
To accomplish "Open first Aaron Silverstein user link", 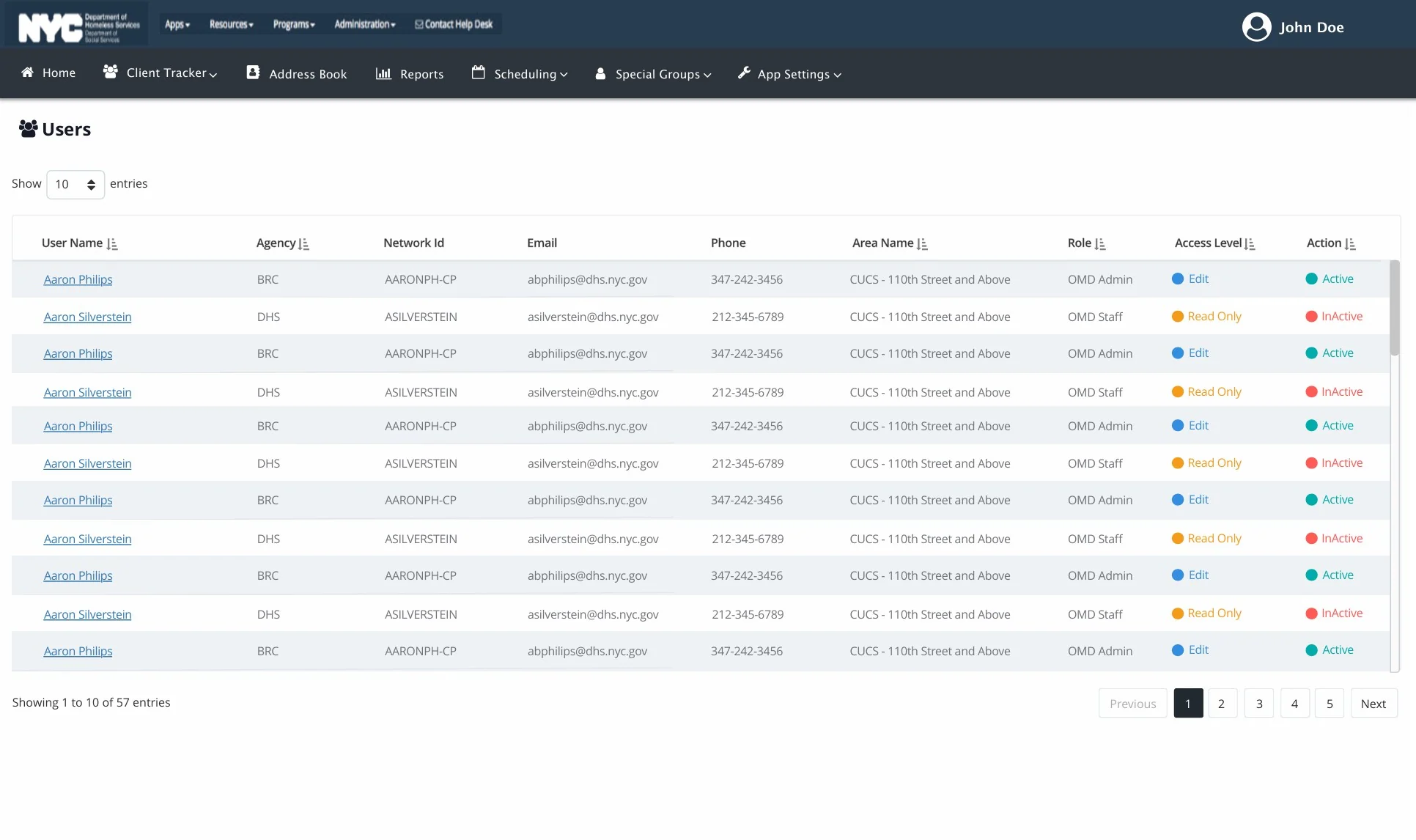I will point(87,317).
